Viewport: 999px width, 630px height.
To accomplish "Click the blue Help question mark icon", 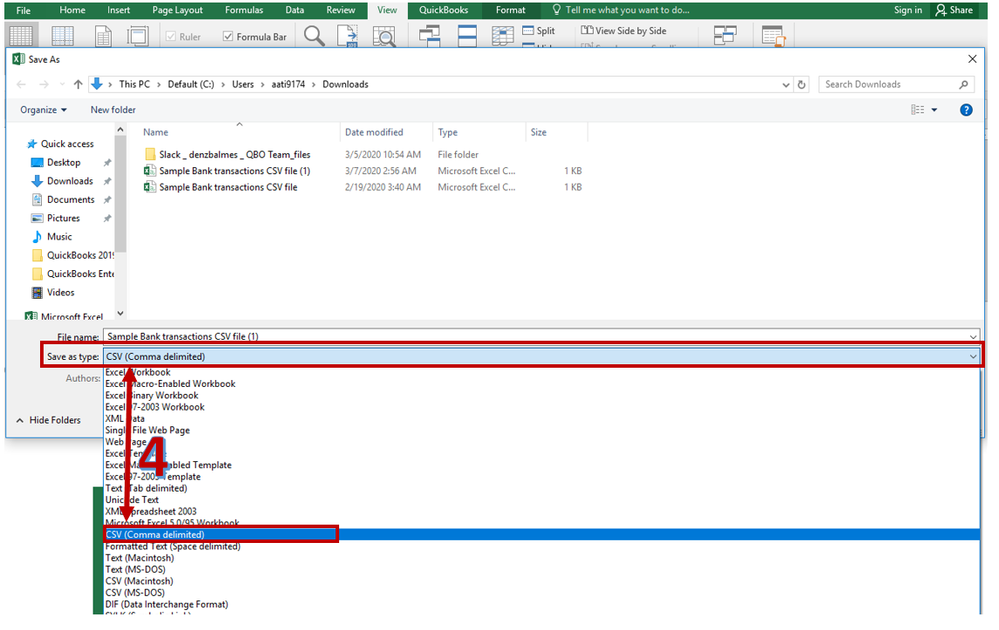I will click(966, 110).
